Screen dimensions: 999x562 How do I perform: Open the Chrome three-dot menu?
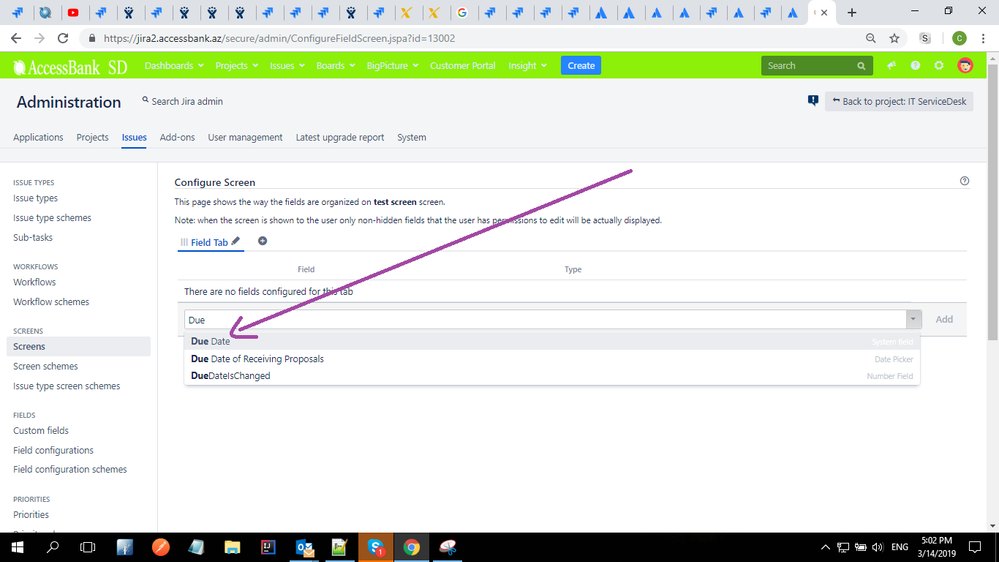[983, 38]
